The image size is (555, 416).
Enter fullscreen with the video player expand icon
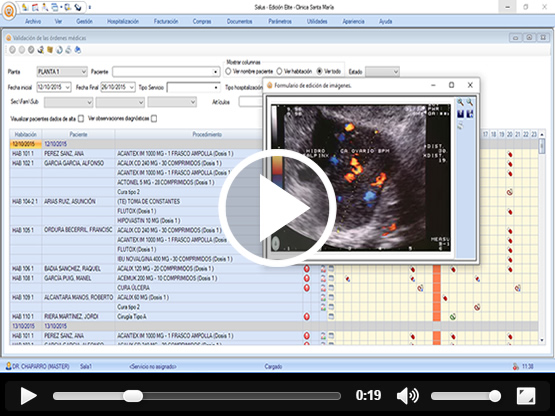tap(526, 395)
